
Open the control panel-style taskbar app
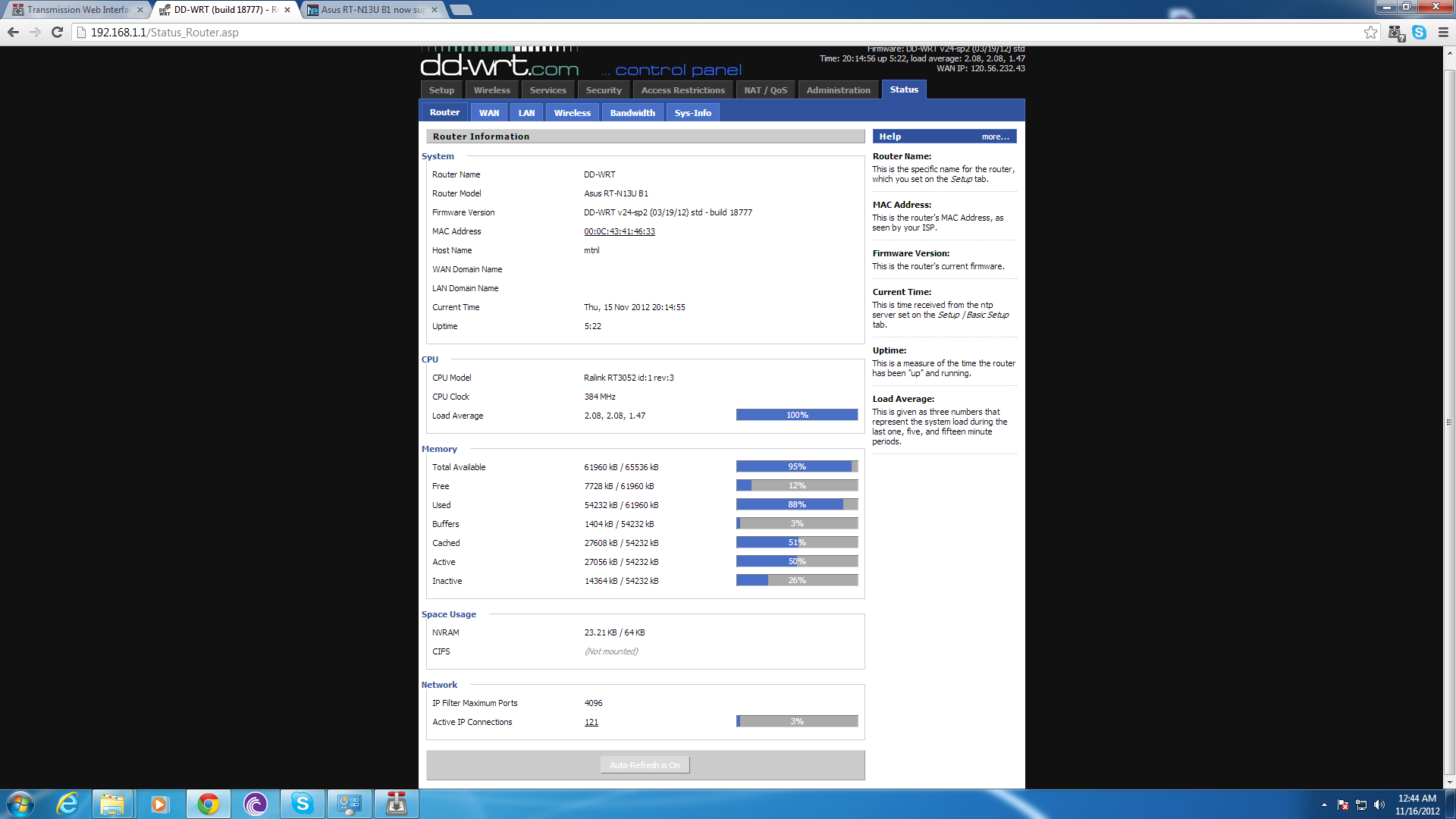(x=350, y=804)
